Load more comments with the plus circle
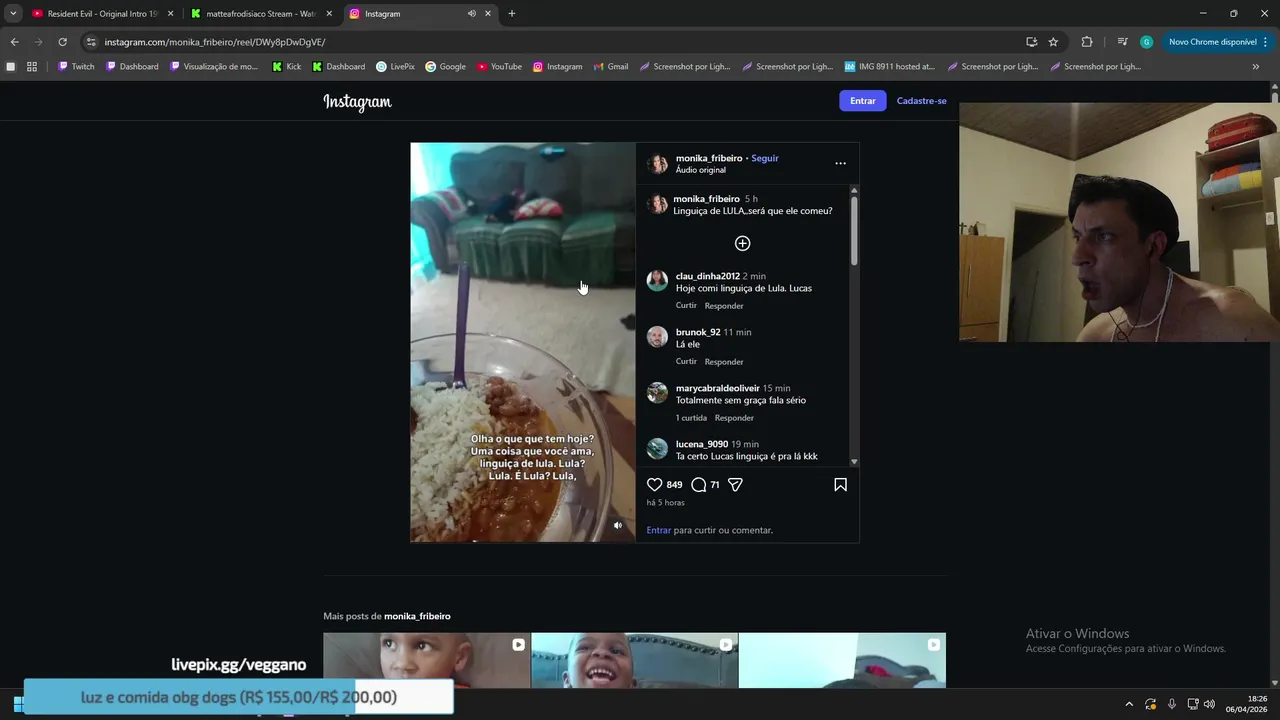The height and width of the screenshot is (720, 1280). 742,243
